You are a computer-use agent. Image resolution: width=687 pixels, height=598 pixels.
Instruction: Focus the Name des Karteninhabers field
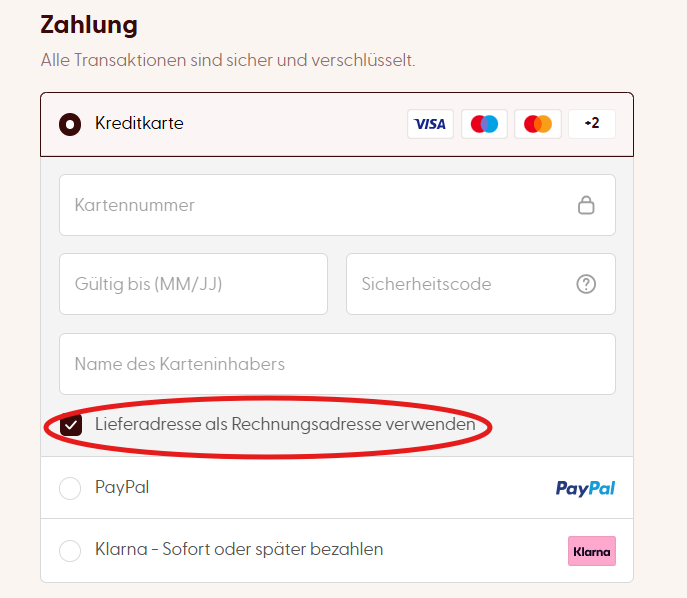tap(337, 364)
